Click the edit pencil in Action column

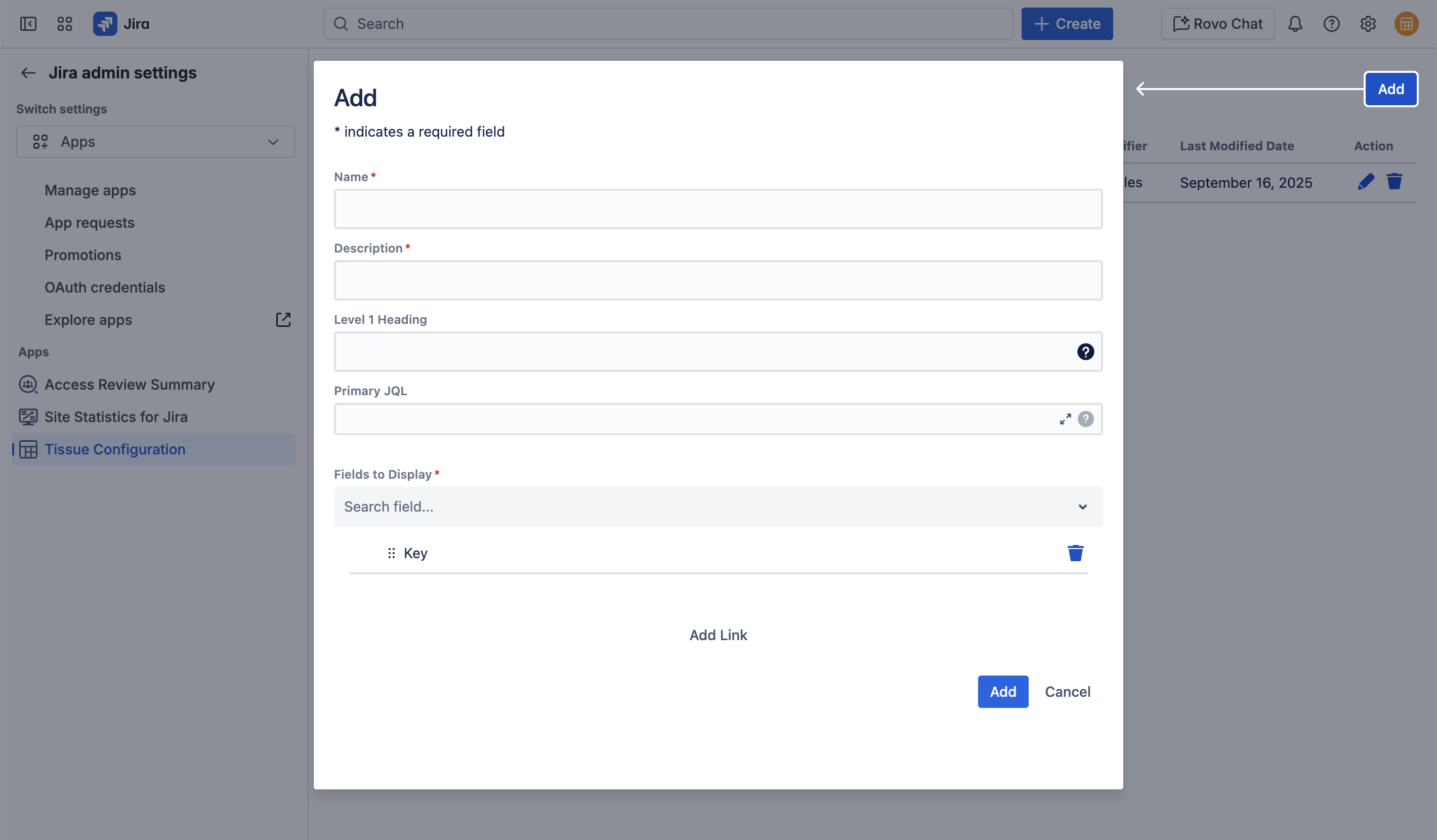pos(1366,182)
